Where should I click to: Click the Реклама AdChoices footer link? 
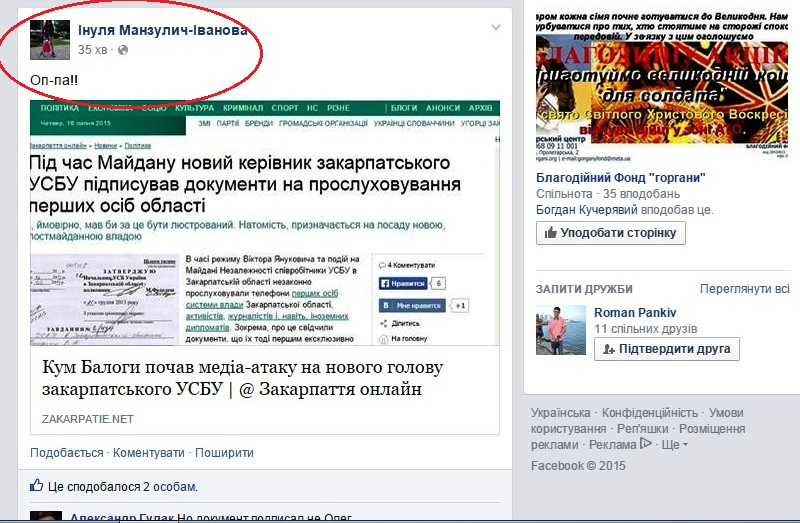[620, 444]
